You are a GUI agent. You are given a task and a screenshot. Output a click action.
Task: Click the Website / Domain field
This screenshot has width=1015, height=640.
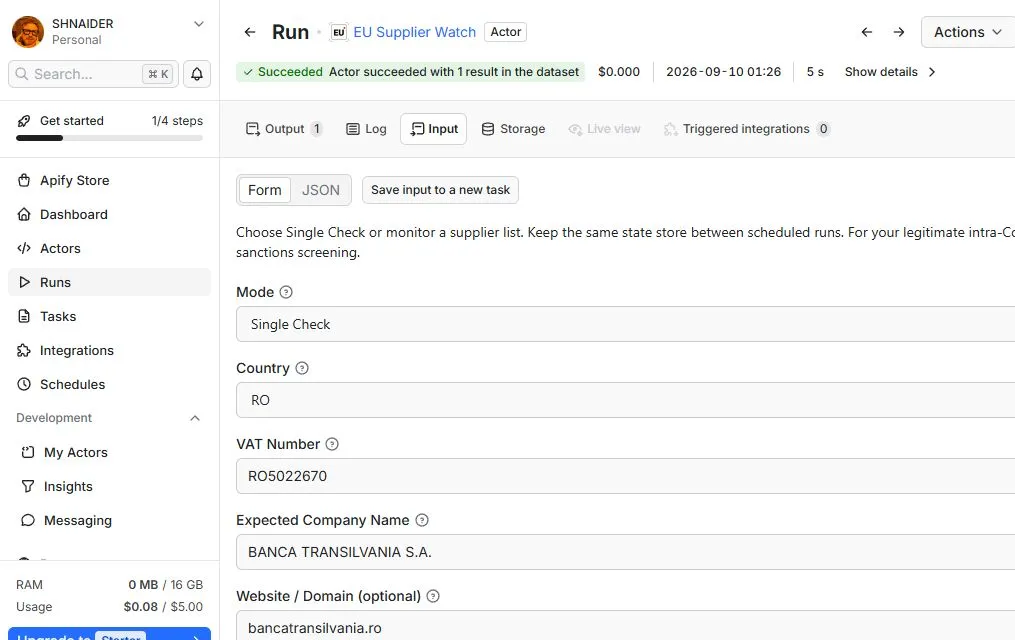[625, 625]
